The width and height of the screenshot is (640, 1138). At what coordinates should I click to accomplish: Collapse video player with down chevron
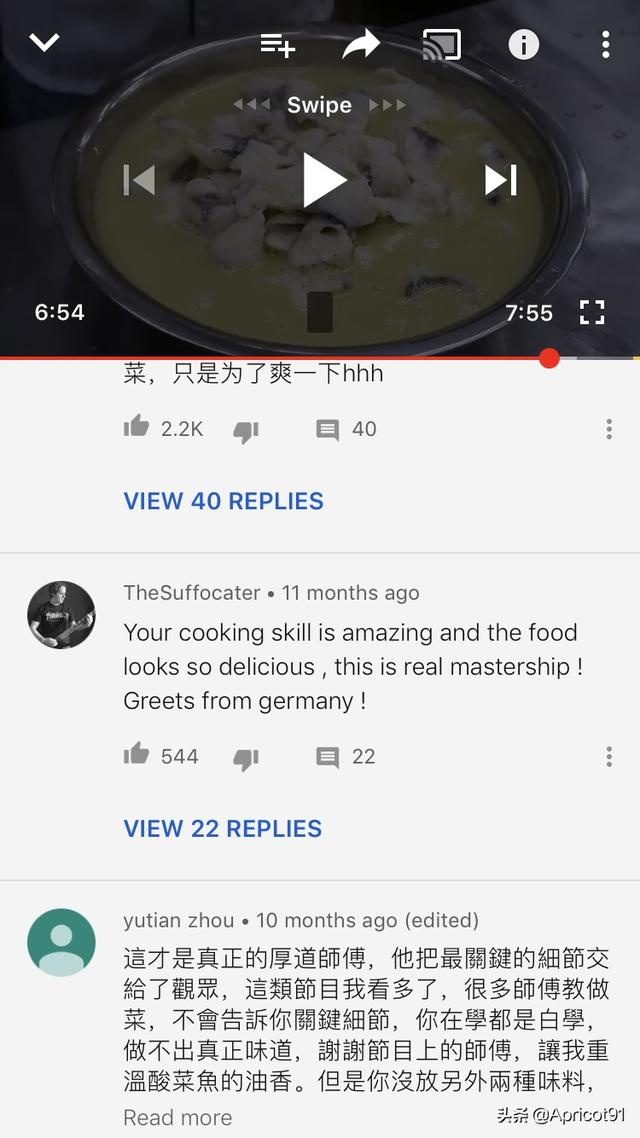(x=44, y=43)
